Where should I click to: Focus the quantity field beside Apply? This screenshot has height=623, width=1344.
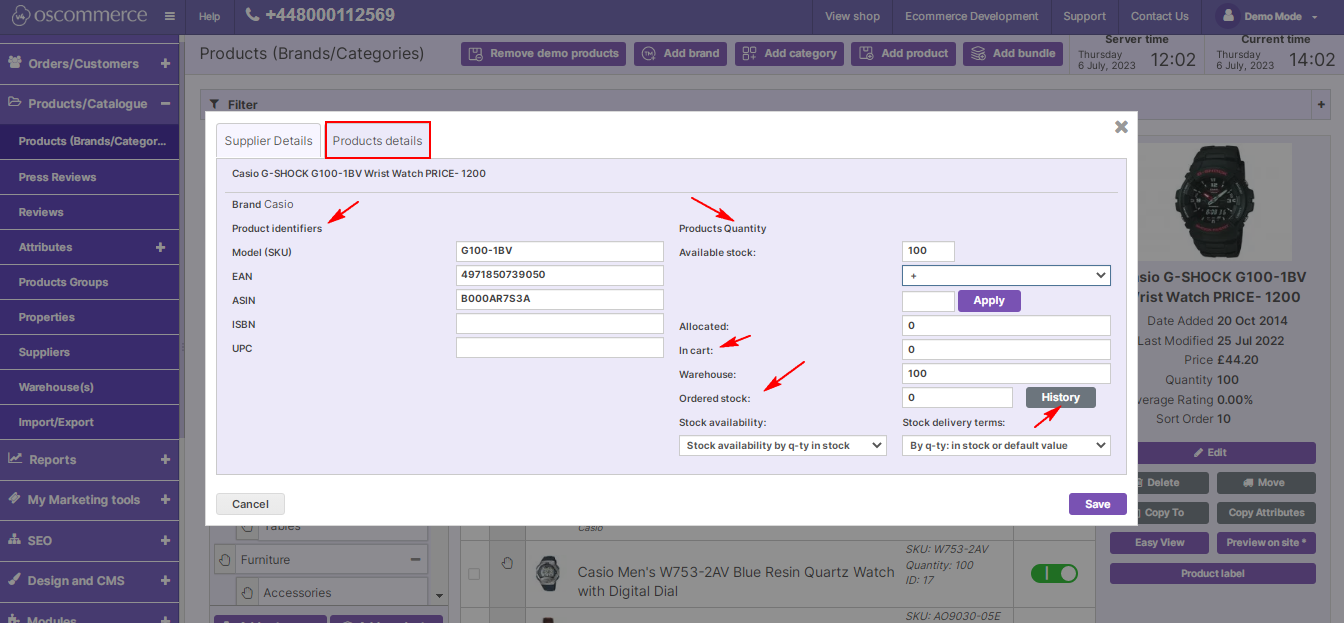coord(928,300)
